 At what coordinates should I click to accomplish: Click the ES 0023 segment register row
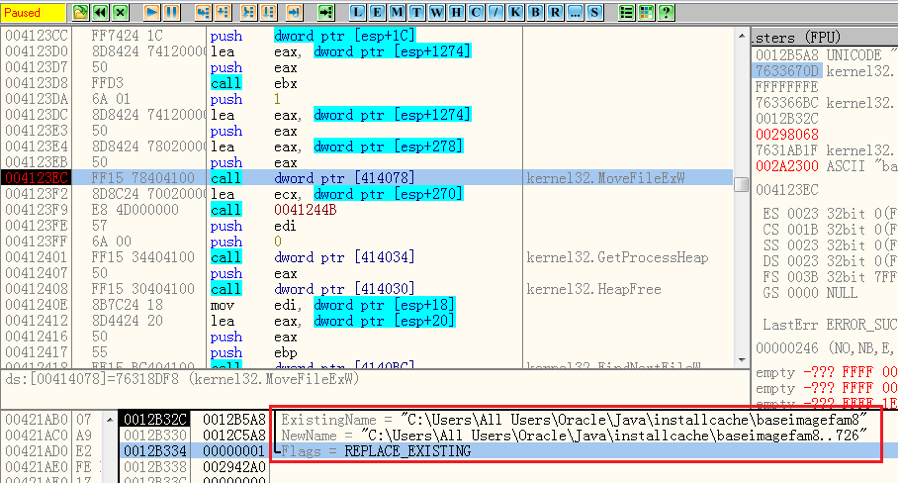829,214
